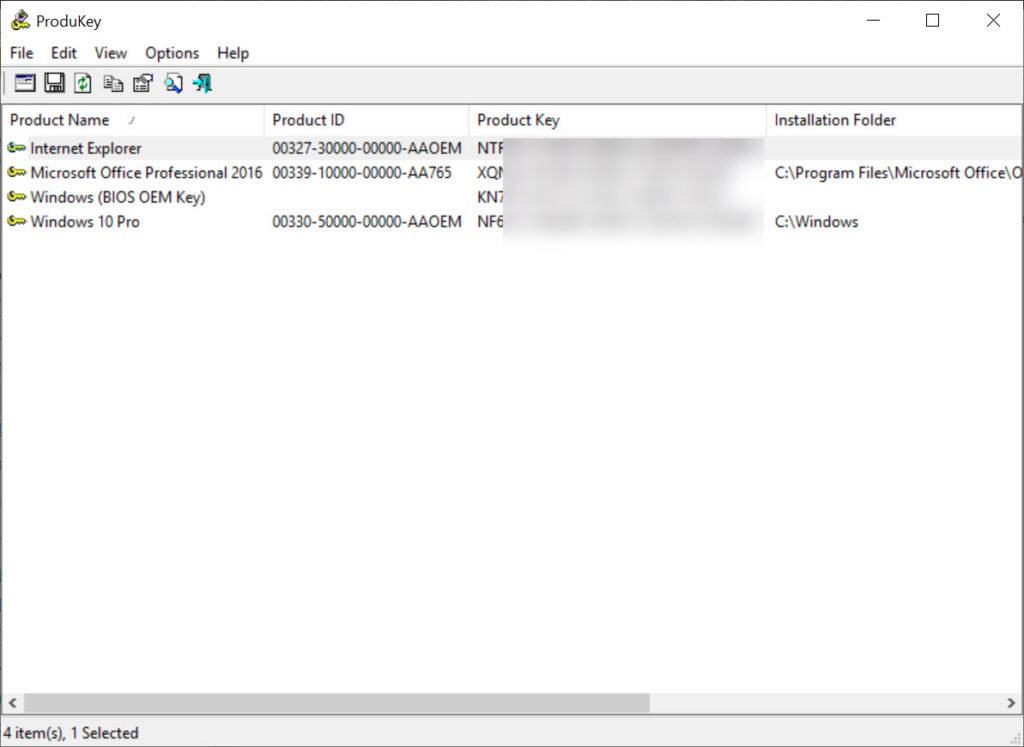This screenshot has height=747, width=1024.
Task: Click the key icon beside Internet Explorer
Action: pos(16,148)
